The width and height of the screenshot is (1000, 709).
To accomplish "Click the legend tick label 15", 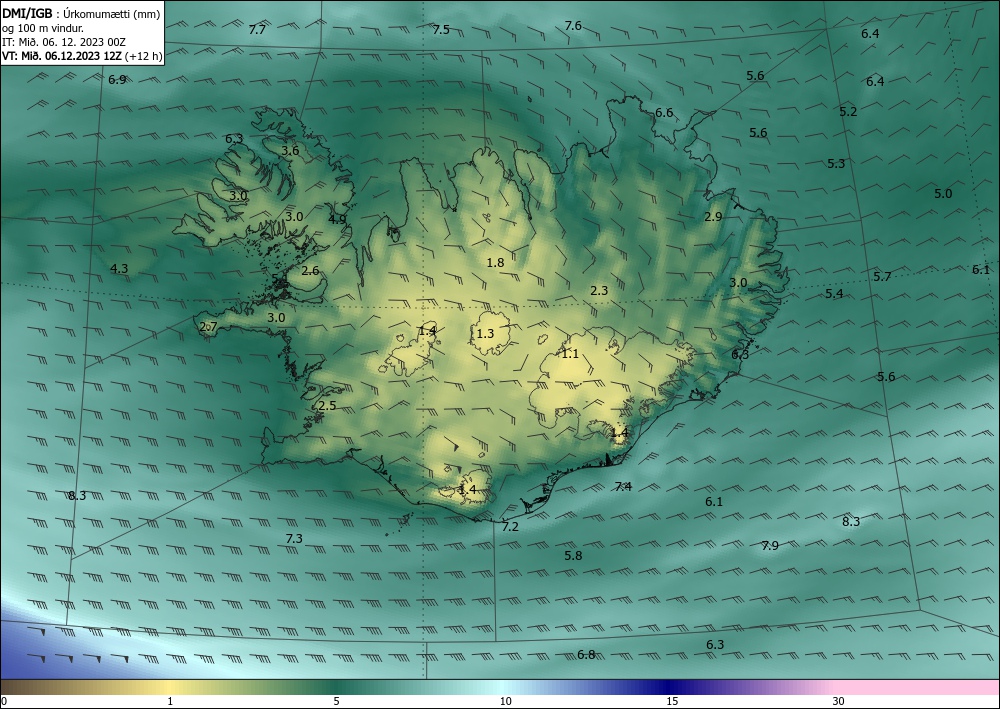I will (672, 701).
